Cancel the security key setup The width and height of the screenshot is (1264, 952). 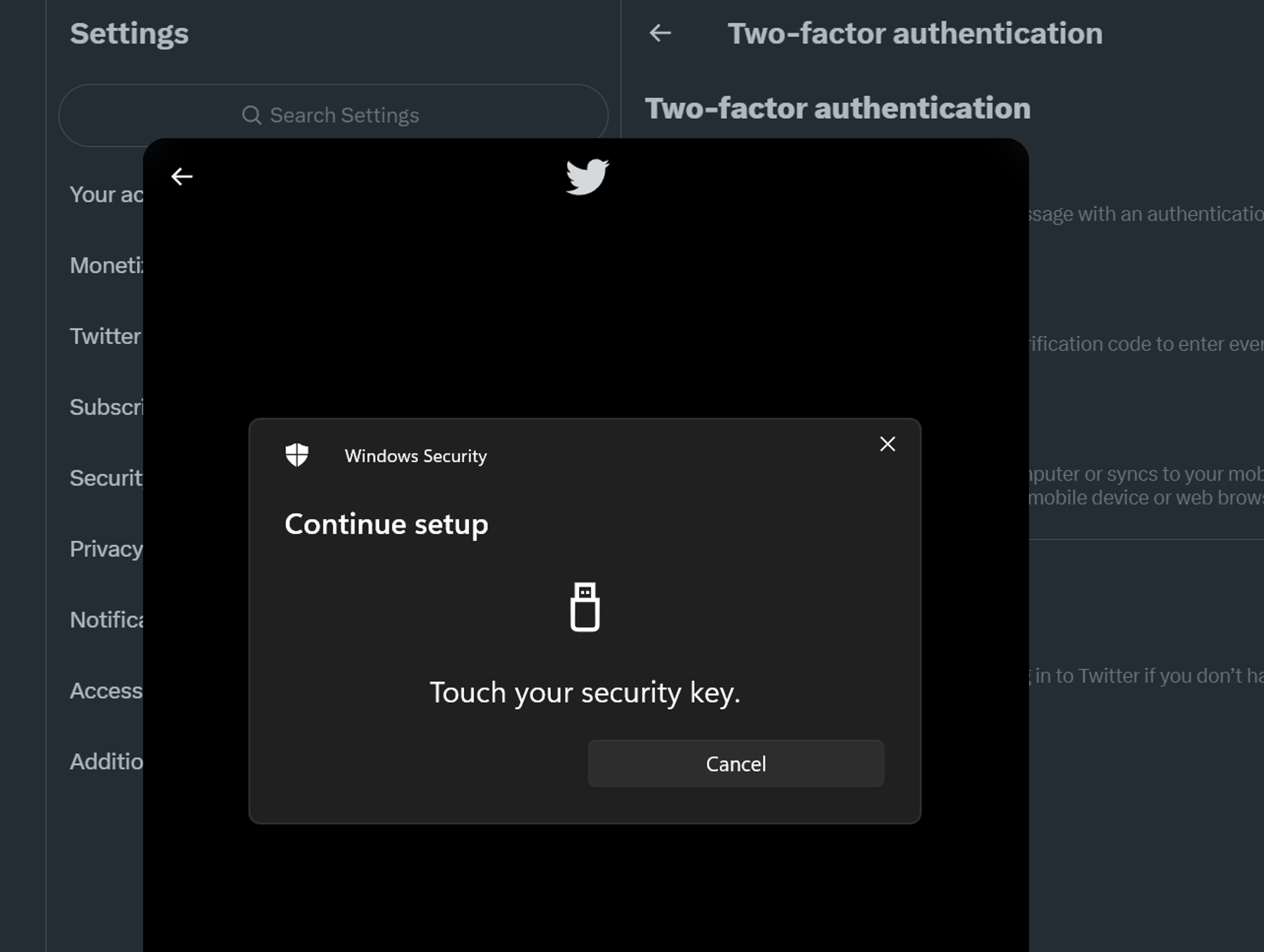click(735, 764)
